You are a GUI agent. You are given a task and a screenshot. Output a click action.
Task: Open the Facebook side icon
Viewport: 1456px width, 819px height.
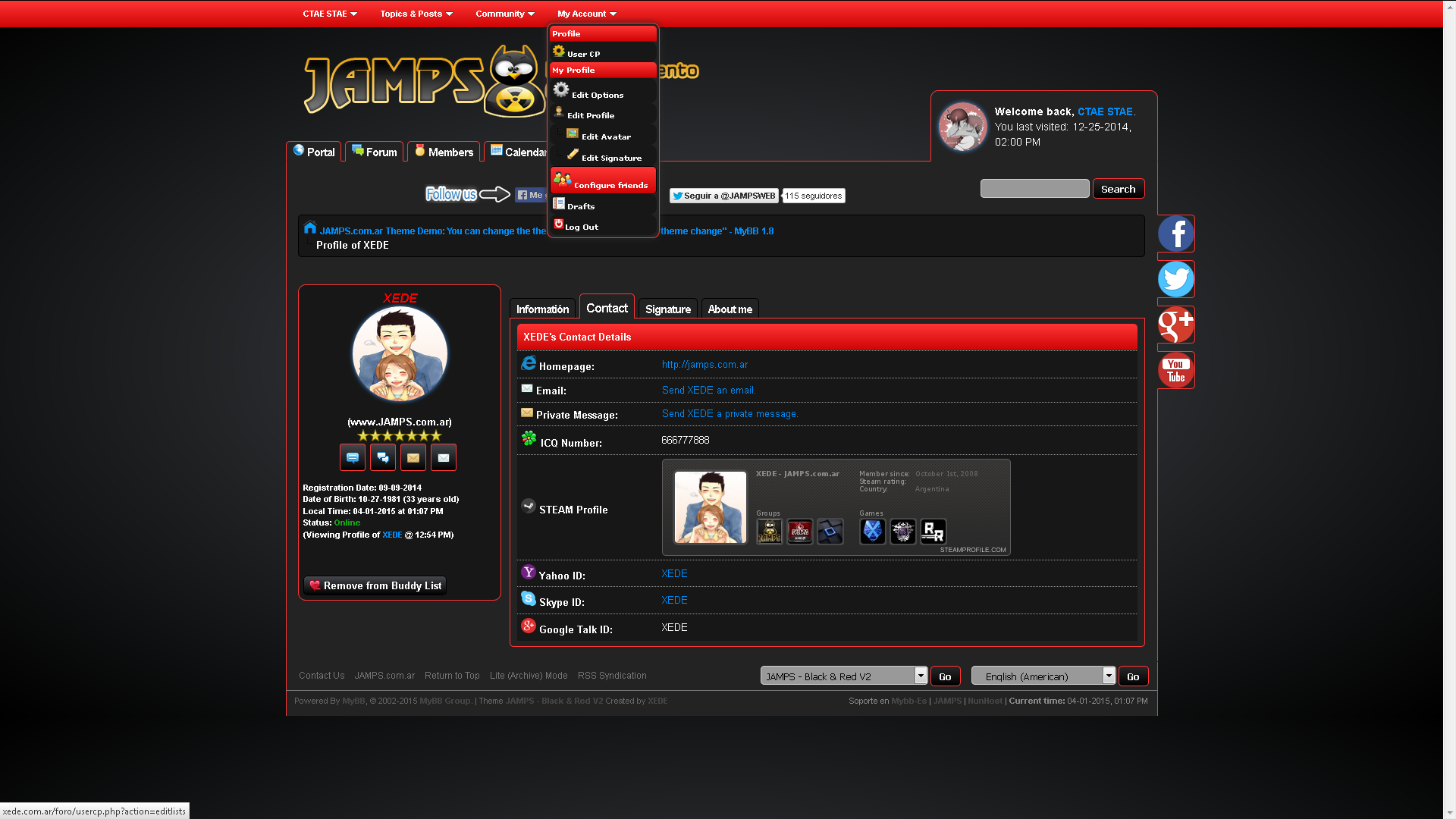[1175, 234]
